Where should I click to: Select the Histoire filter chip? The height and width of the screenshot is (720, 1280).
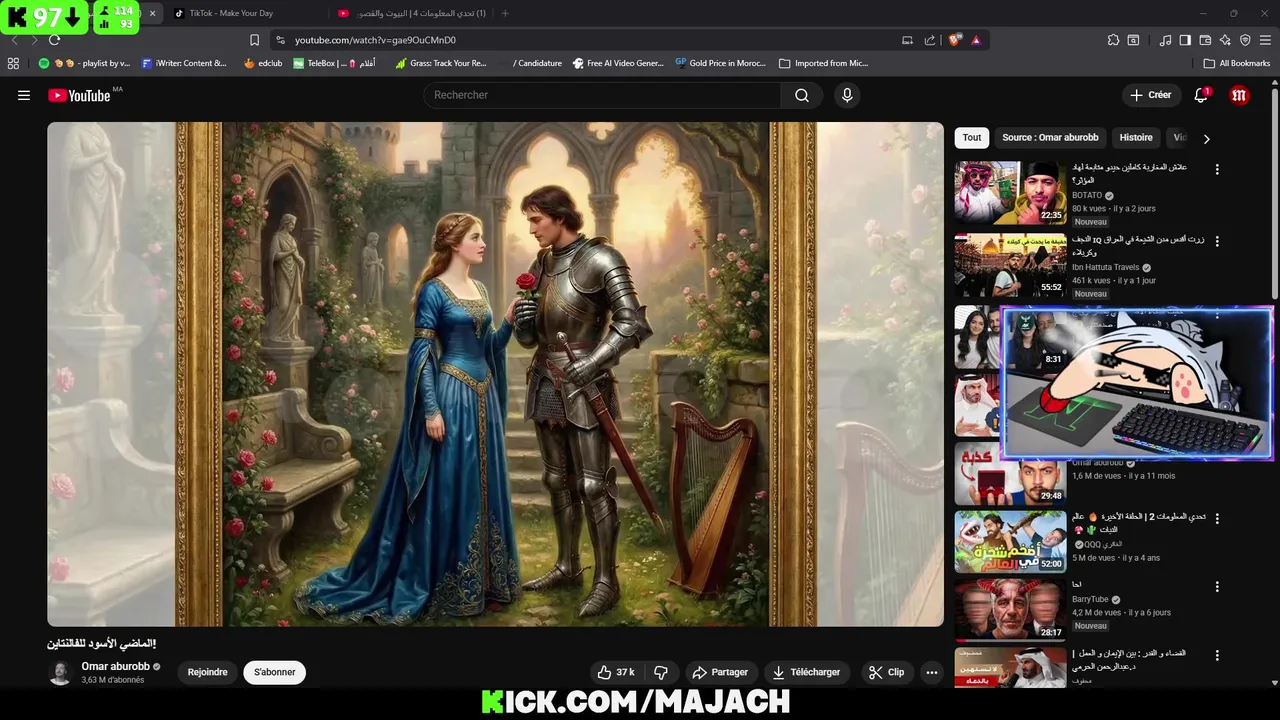pyautogui.click(x=1136, y=137)
